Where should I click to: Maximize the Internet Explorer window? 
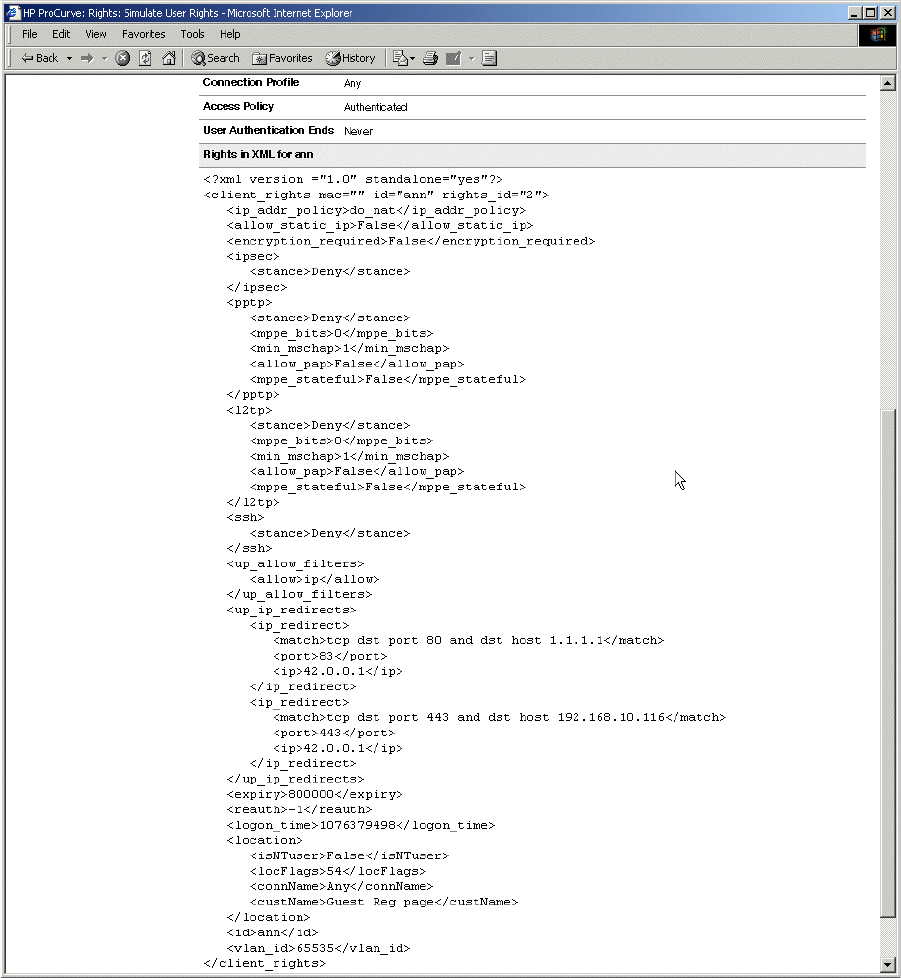870,12
